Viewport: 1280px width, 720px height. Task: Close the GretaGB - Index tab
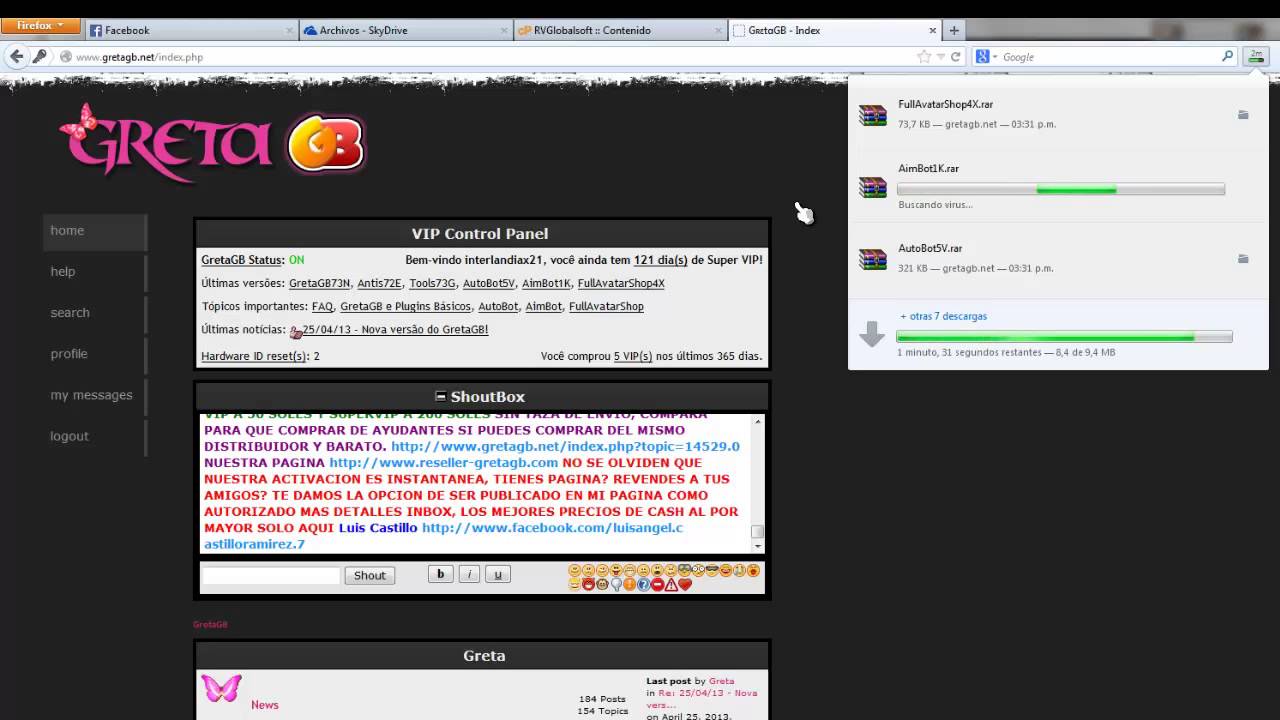932,30
